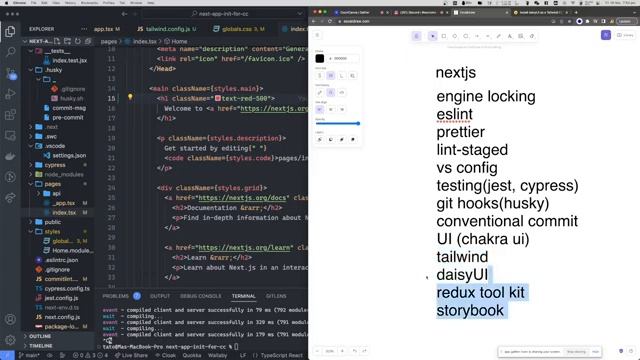Set text align to right
This screenshot has width=640, height=360.
pyautogui.click(x=342, y=109)
